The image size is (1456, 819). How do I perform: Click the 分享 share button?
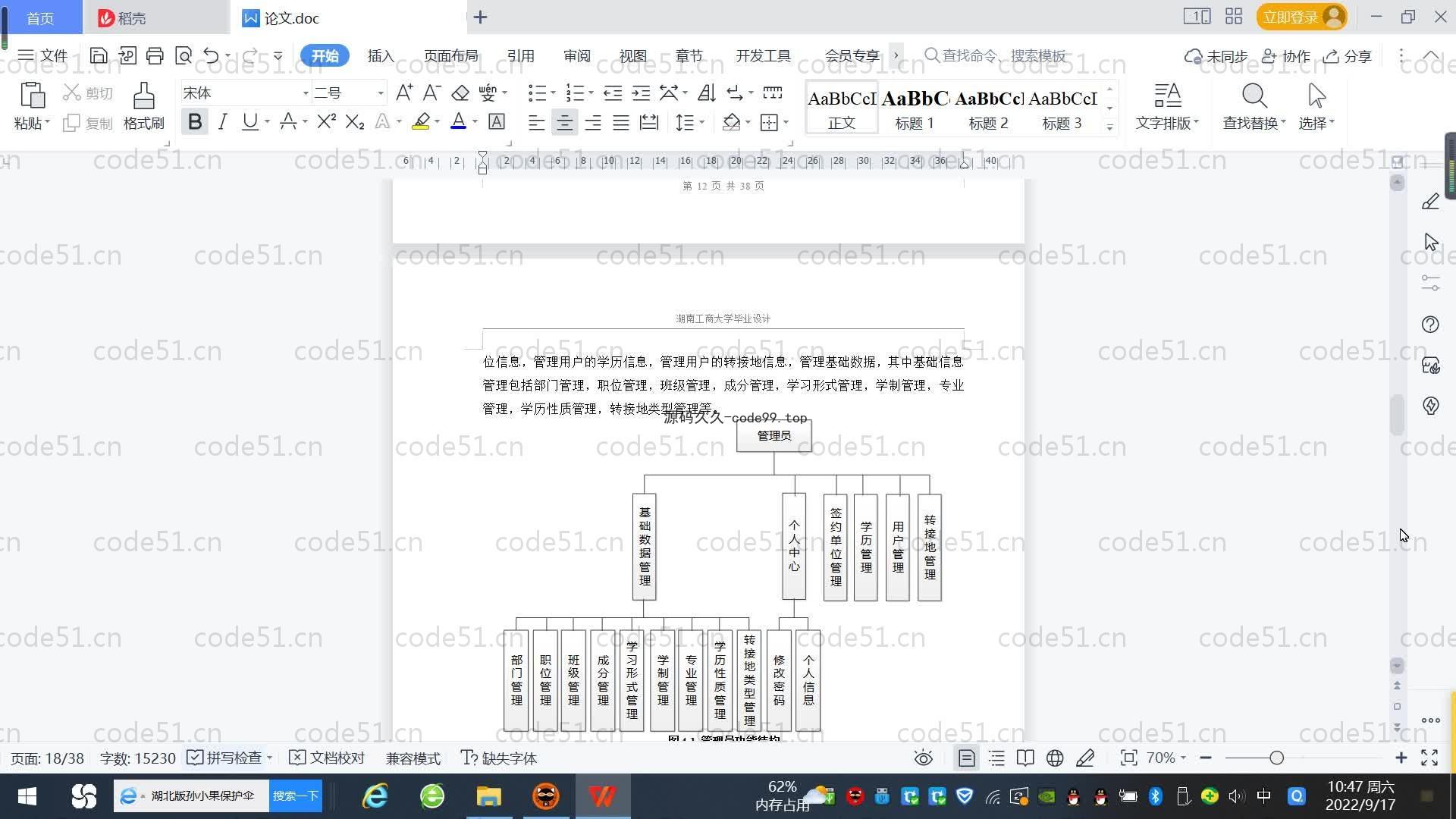click(1348, 55)
